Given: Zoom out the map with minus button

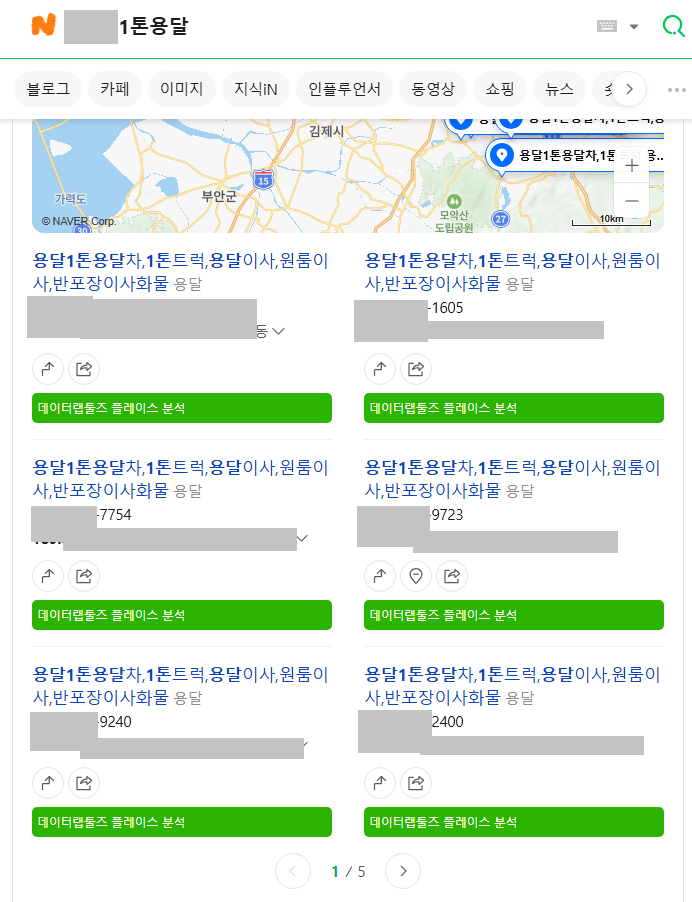Looking at the screenshot, I should [632, 201].
